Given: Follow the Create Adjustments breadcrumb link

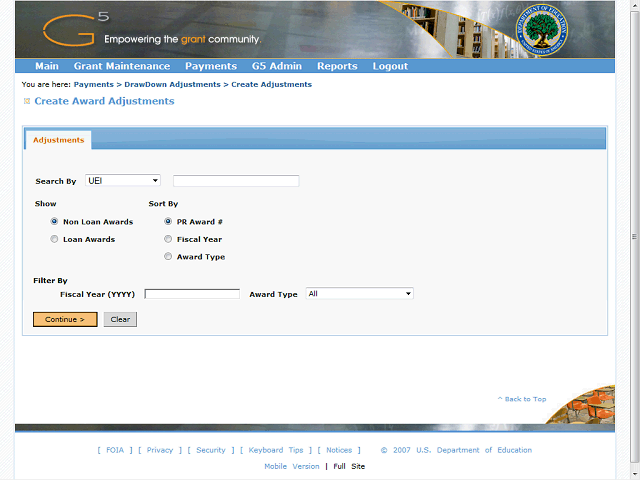Looking at the screenshot, I should click(271, 84).
